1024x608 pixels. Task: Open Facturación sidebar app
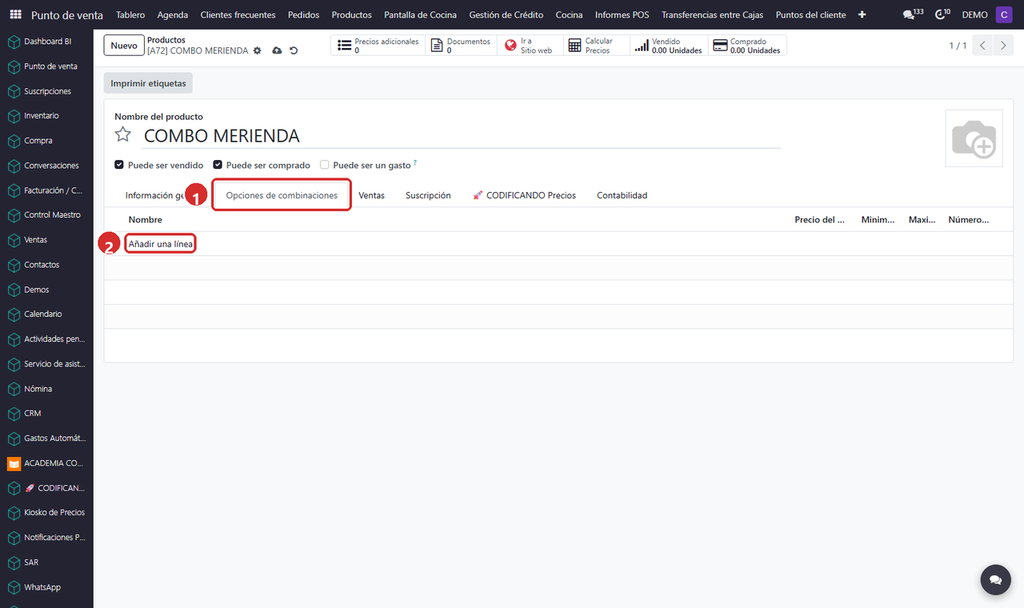pos(47,190)
